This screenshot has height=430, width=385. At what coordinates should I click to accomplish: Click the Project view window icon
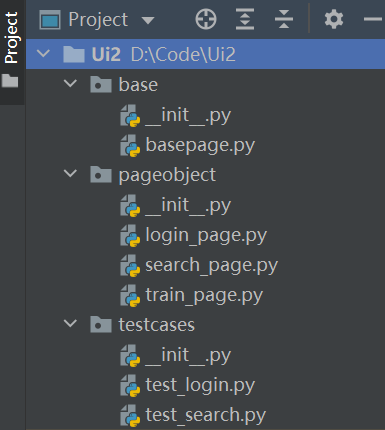50,20
